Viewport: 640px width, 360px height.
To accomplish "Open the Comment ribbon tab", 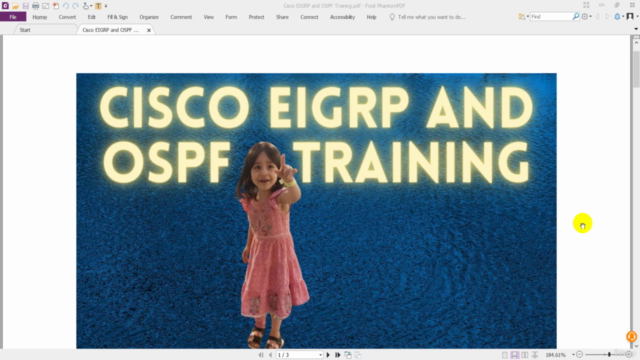I will pyautogui.click(x=181, y=17).
